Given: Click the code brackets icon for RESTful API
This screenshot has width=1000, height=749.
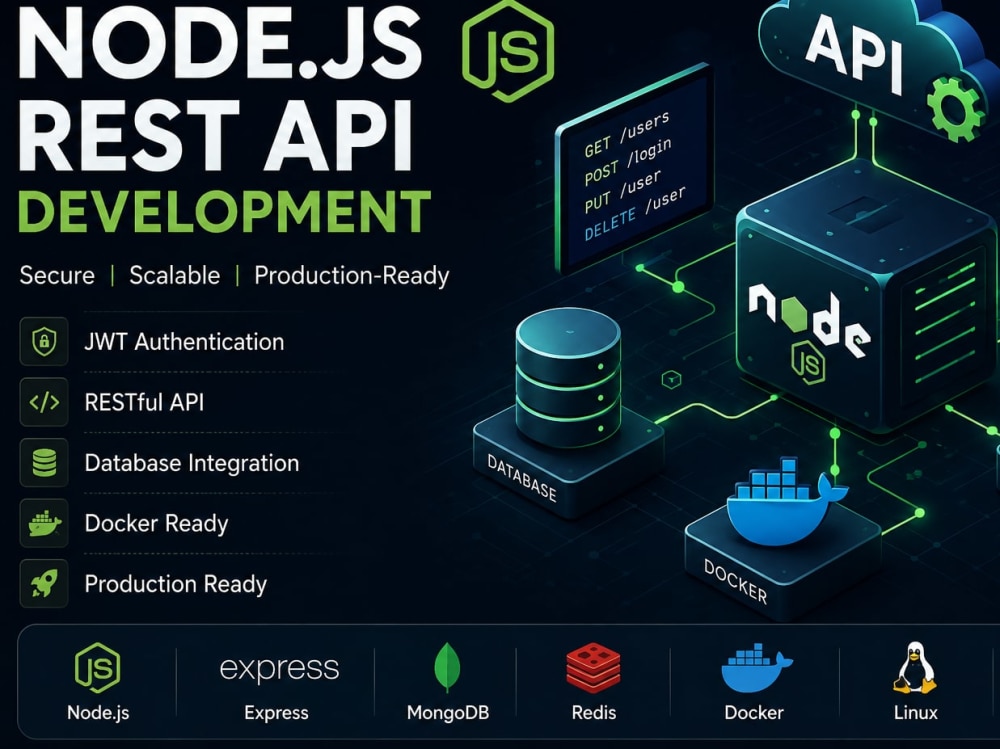Looking at the screenshot, I should (44, 402).
